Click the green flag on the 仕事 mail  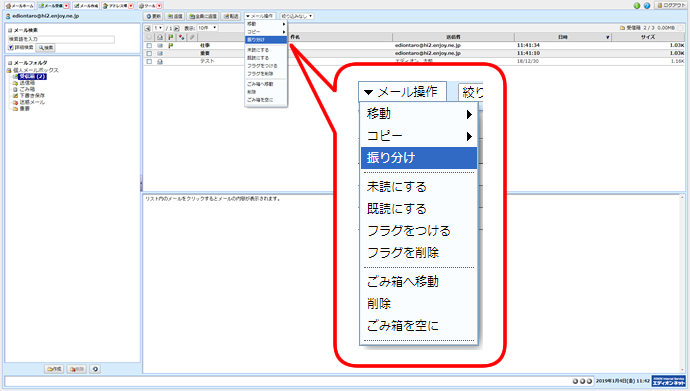pos(171,45)
